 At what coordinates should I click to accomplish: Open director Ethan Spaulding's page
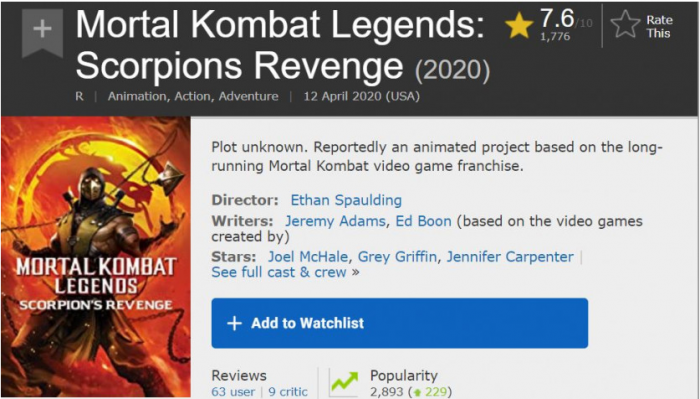click(346, 200)
